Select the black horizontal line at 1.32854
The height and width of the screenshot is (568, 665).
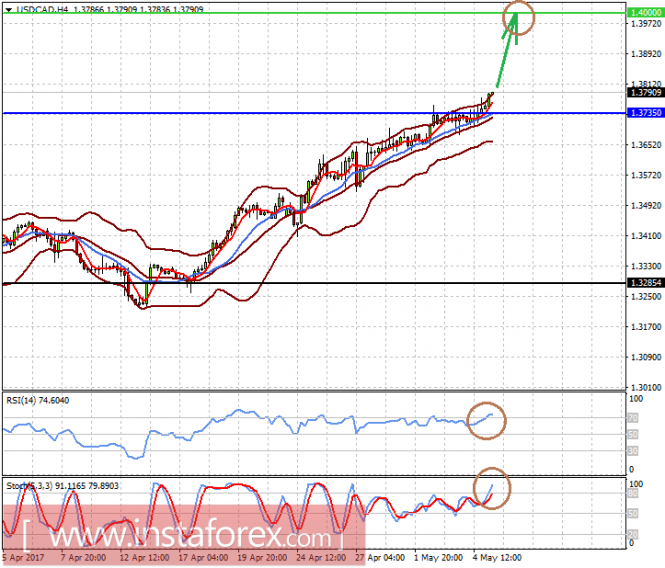point(314,283)
